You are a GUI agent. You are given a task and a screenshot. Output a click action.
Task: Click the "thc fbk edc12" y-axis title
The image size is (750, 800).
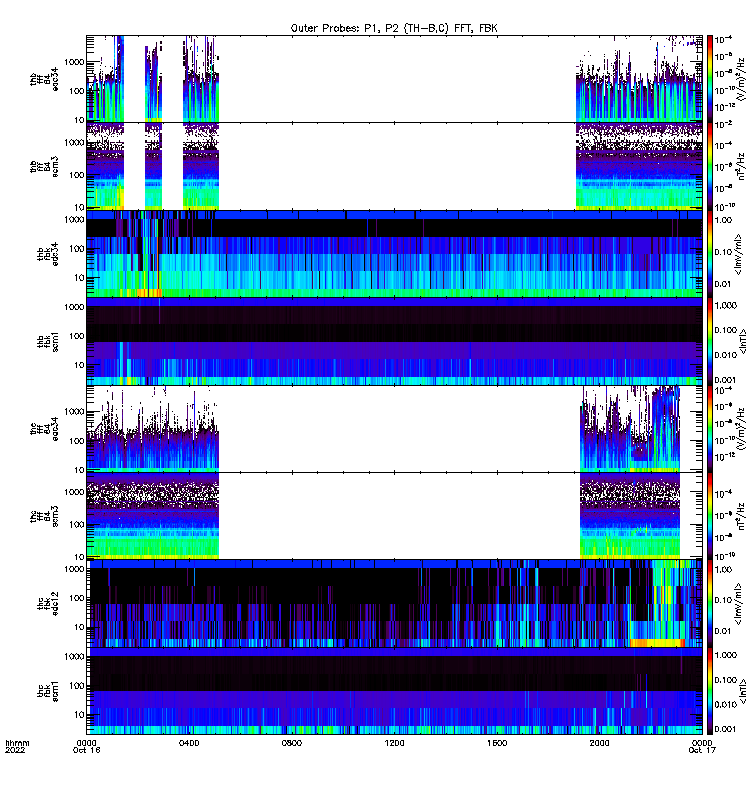coord(47,604)
